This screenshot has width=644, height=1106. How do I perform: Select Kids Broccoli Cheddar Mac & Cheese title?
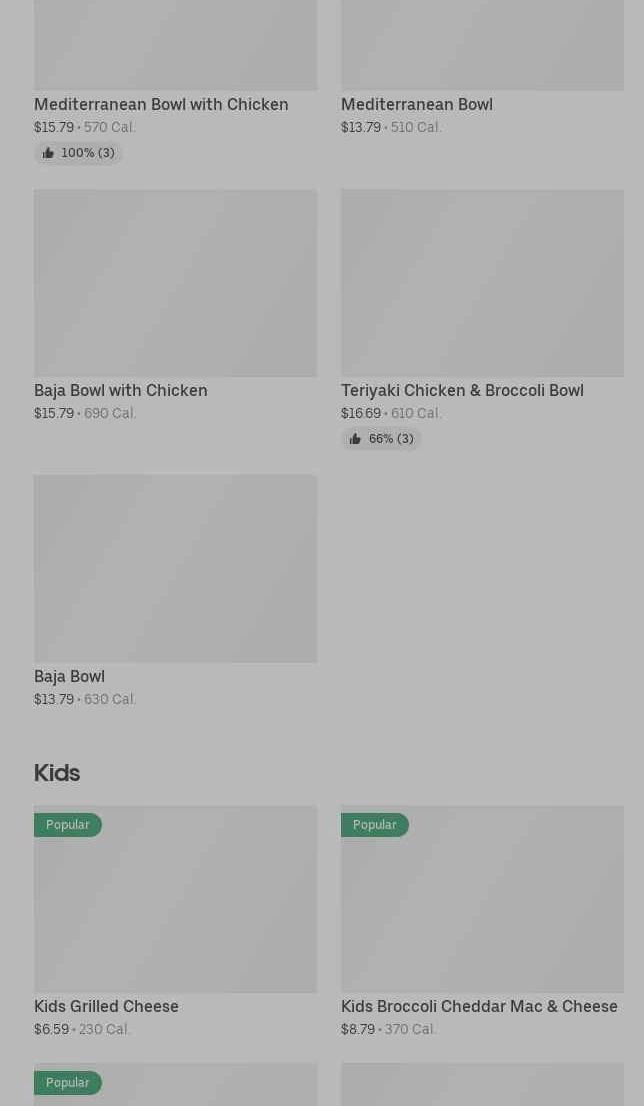[479, 1006]
